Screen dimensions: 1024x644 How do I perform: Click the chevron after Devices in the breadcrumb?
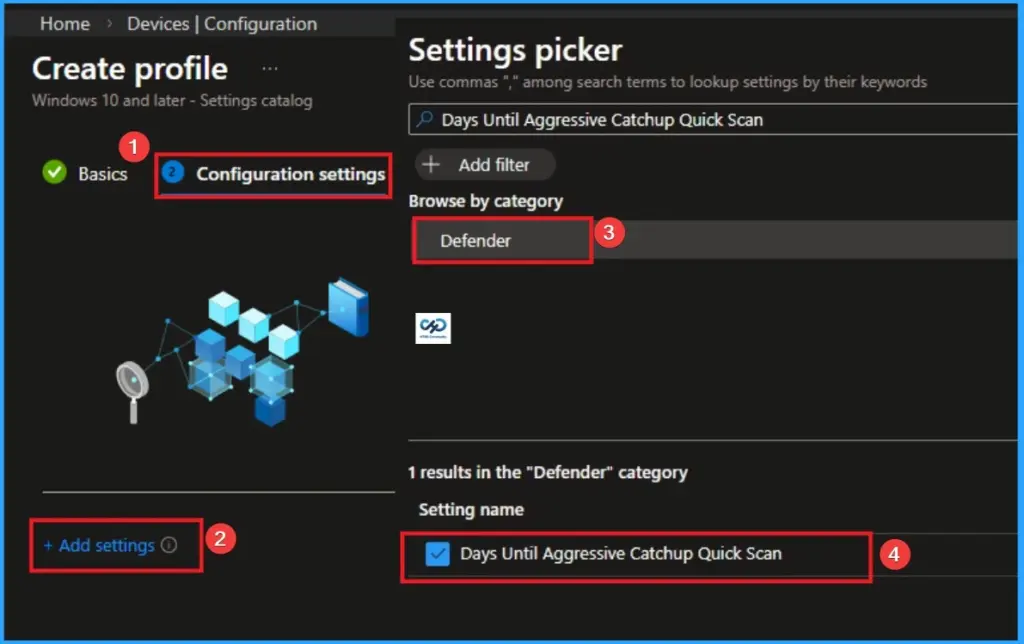tap(198, 24)
